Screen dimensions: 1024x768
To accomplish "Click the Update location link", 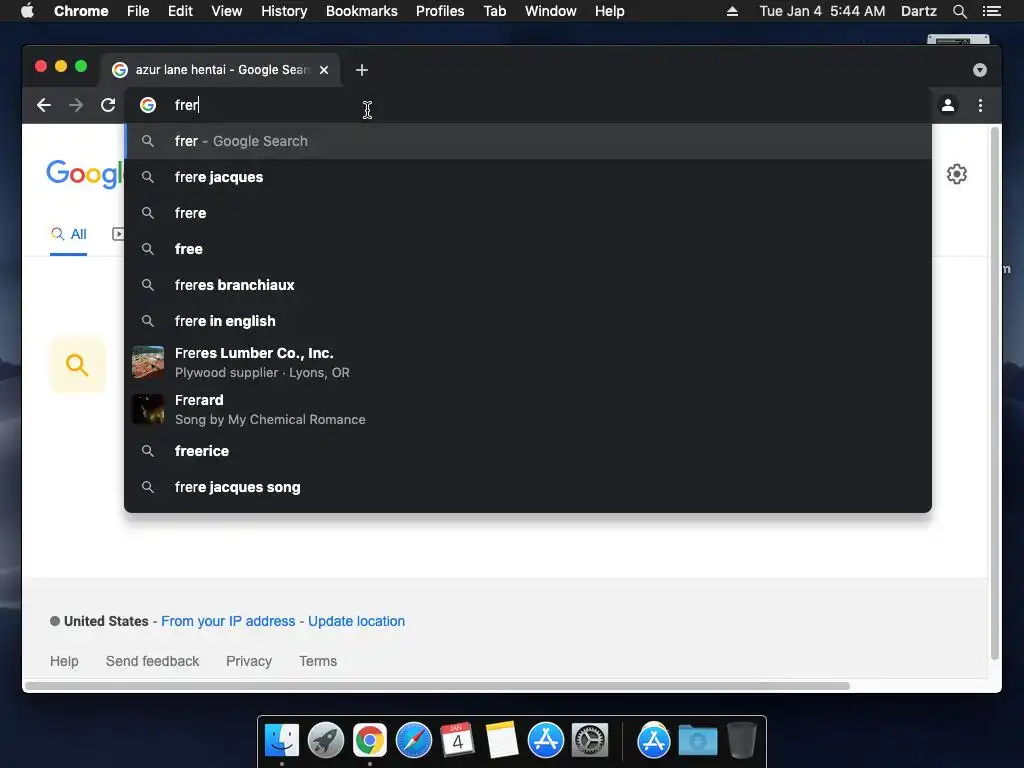I will coord(357,621).
